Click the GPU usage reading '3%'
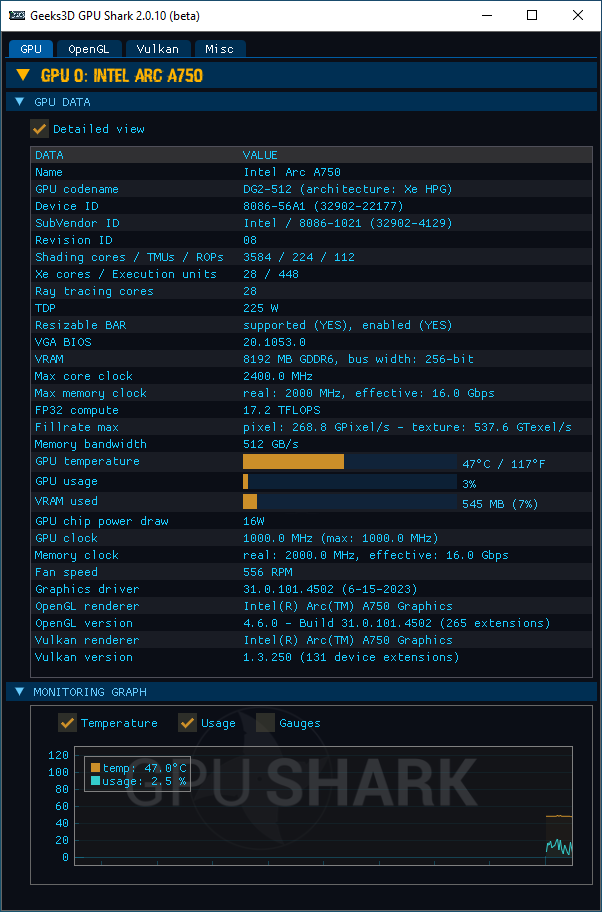 (469, 483)
